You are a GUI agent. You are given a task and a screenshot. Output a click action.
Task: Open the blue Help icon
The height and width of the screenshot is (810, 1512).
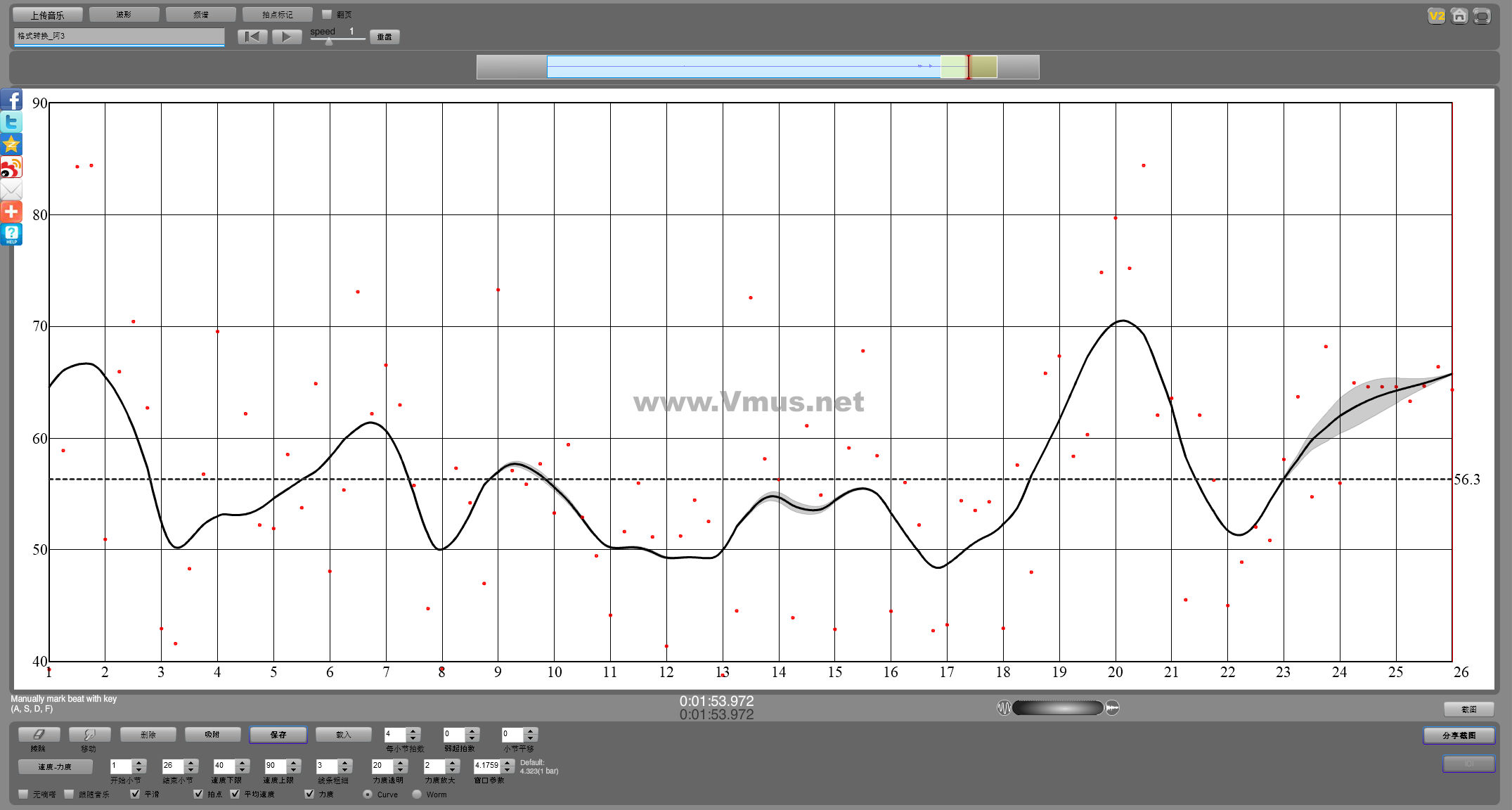pos(11,234)
